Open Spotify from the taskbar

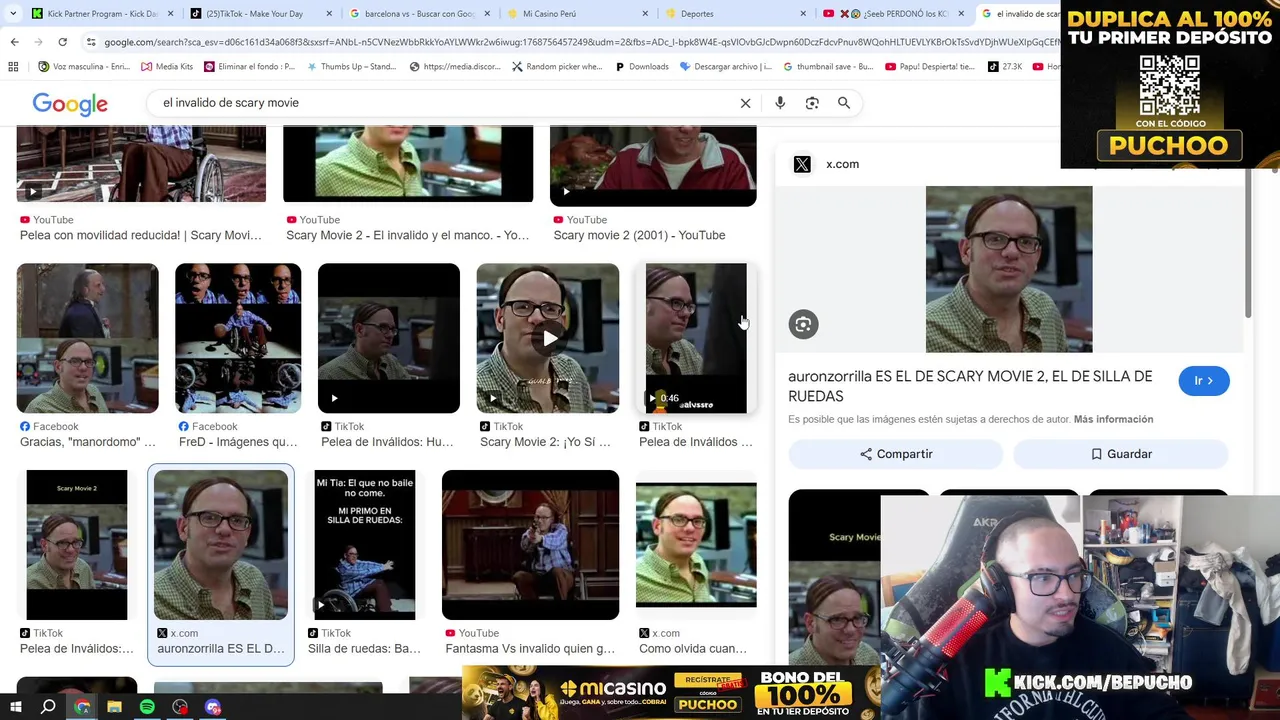(147, 707)
